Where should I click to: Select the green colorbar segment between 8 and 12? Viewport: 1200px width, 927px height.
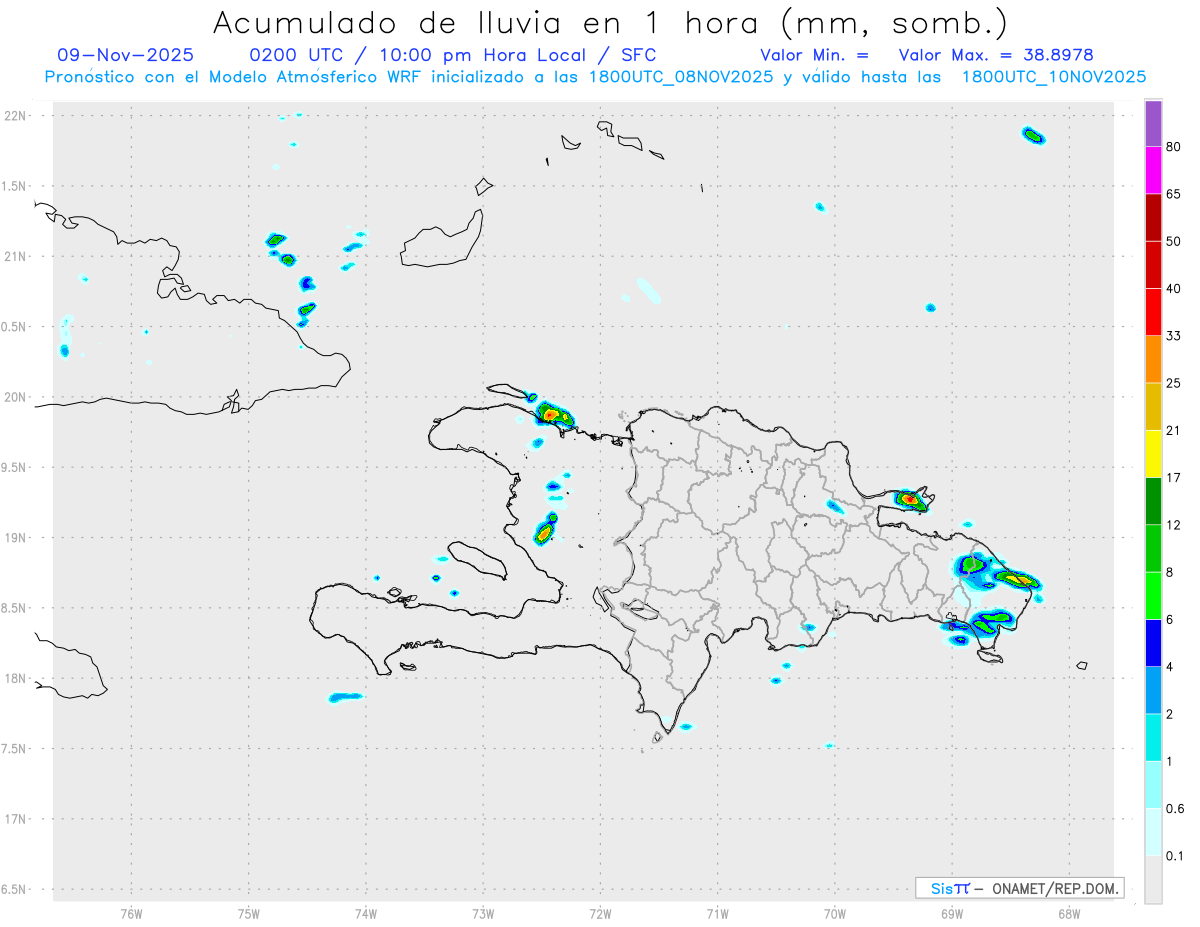[x=1153, y=547]
